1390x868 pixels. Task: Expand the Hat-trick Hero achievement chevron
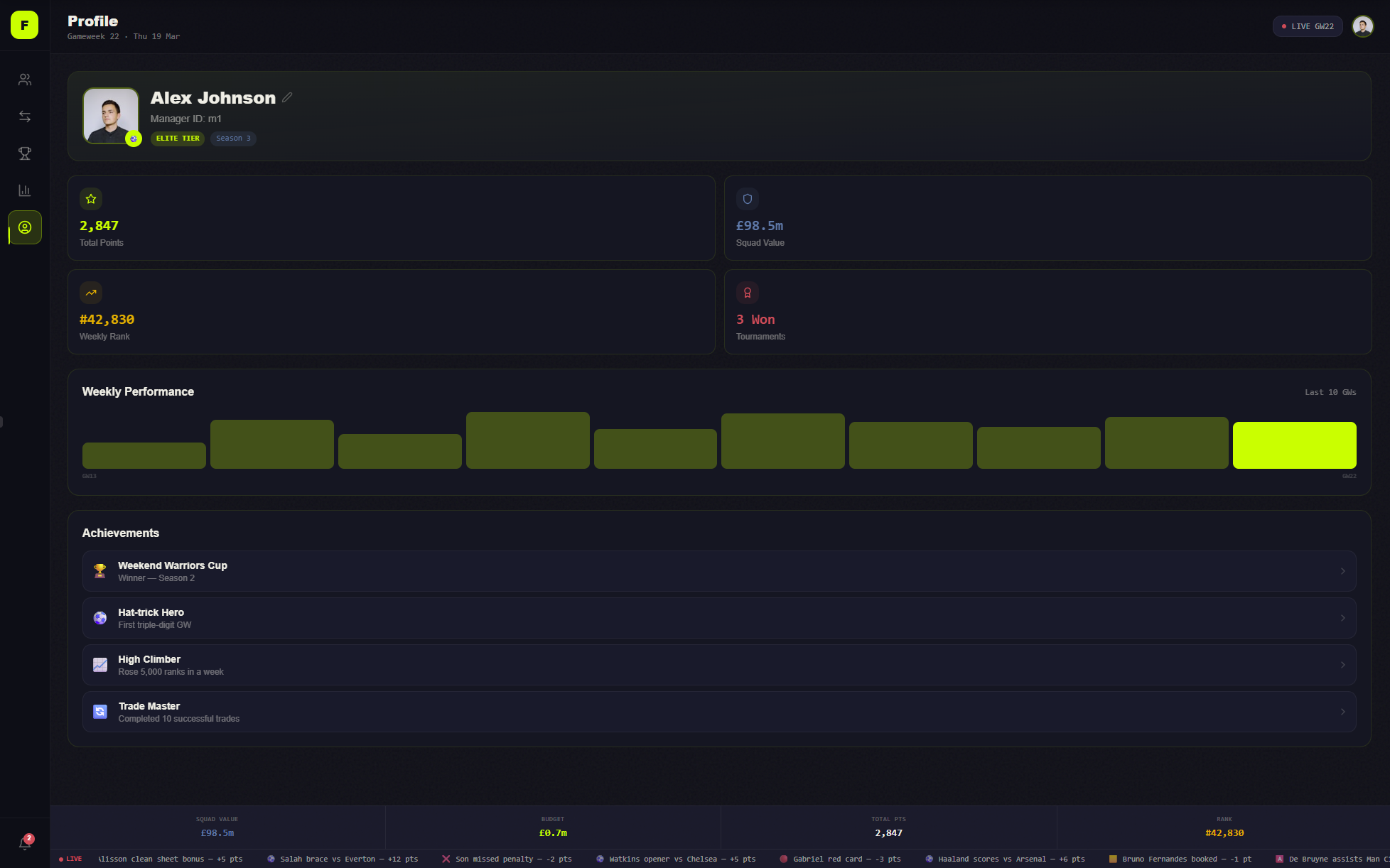click(1342, 618)
